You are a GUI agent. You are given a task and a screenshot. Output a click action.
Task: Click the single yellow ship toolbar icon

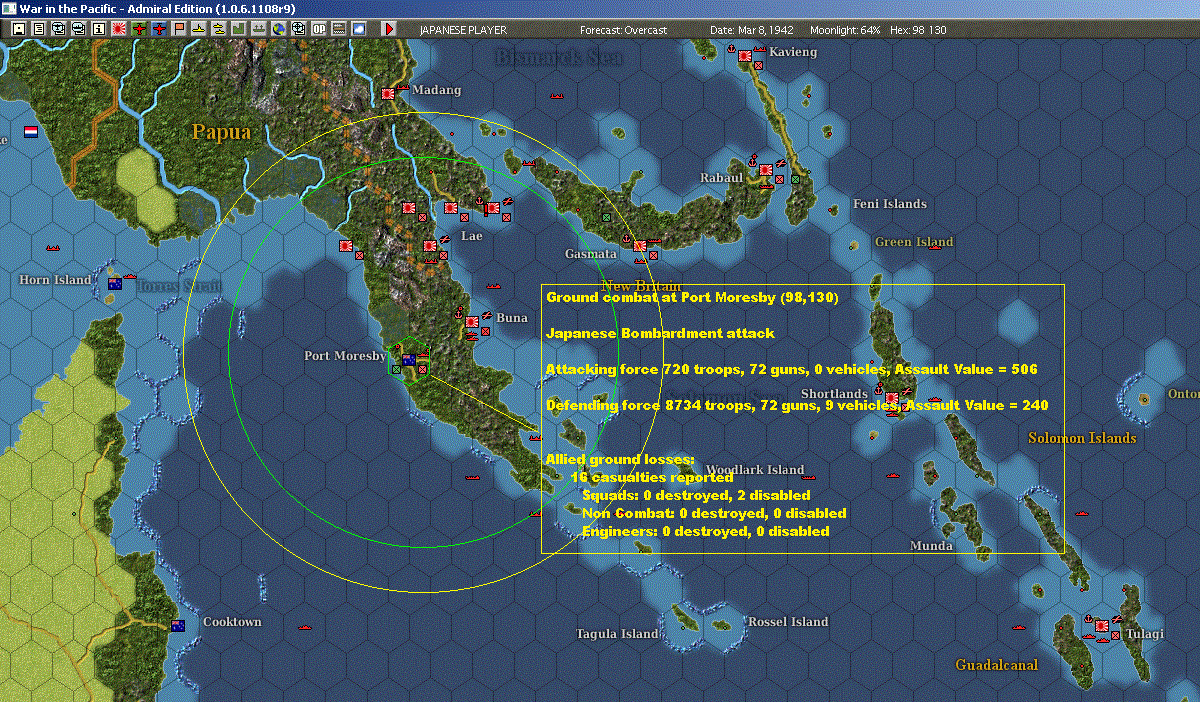click(199, 29)
